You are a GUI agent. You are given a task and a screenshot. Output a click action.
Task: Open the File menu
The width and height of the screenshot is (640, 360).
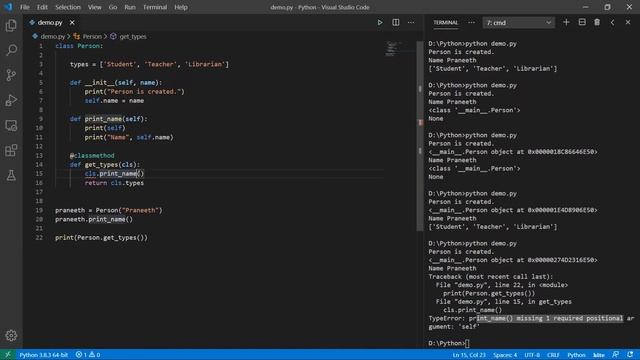(24, 7)
